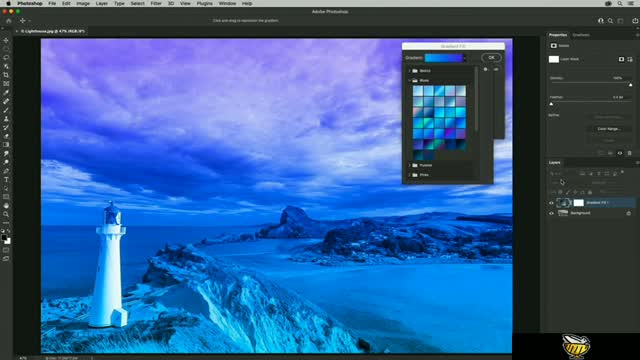This screenshot has height=360, width=640.
Task: Select the Hand tool
Action: pyautogui.click(x=6, y=206)
